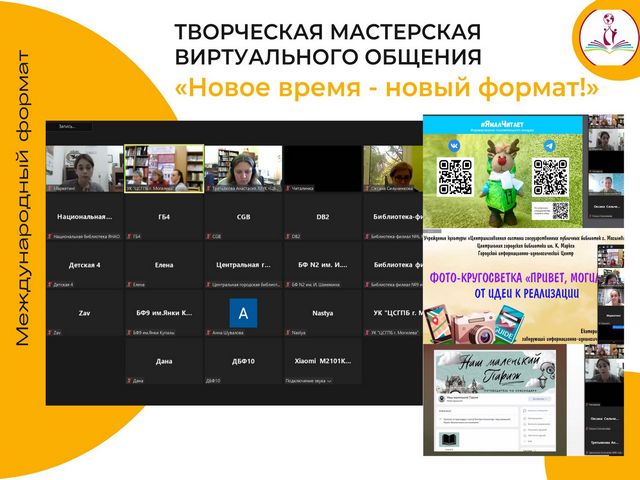Viewport: 640px width, 480px height.
Task: Select the Xiaomi M2101K... participant tile
Action: tap(322, 361)
